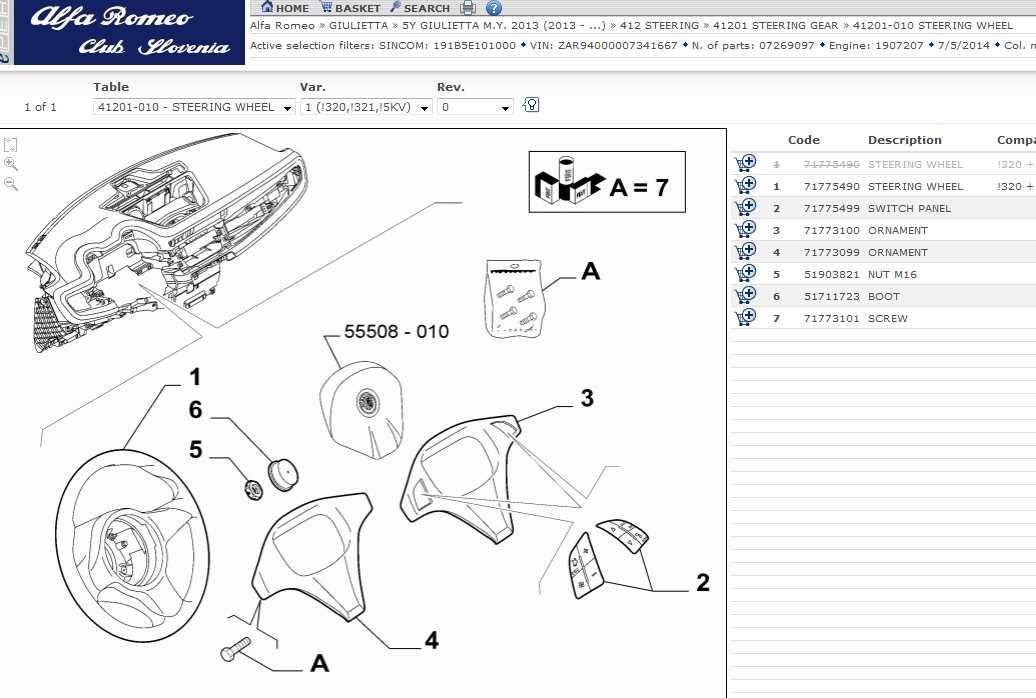Click the VIN filter text
Viewport: 1036px width, 698px height.
pyautogui.click(x=603, y=46)
